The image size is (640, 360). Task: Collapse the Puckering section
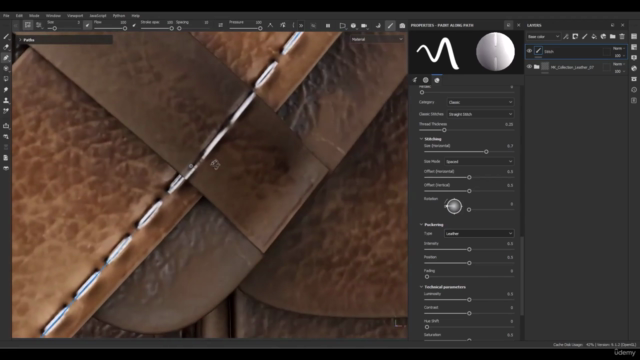coord(421,224)
